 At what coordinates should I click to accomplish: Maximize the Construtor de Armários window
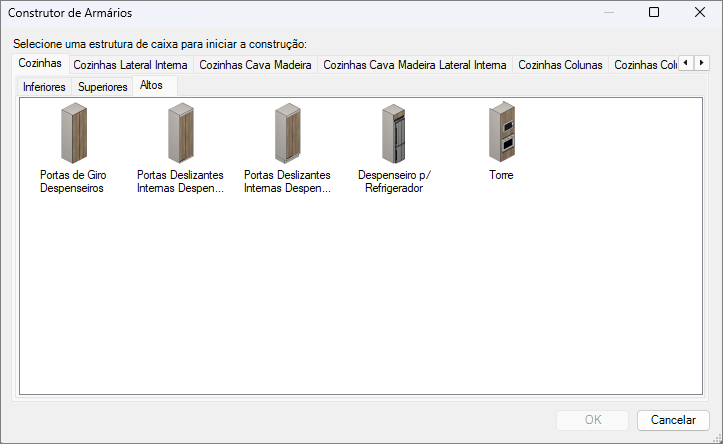(x=654, y=12)
